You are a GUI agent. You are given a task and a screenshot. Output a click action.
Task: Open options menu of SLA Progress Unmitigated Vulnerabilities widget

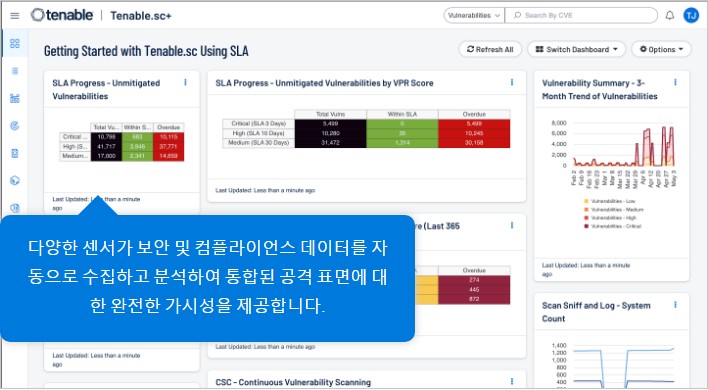(x=185, y=82)
